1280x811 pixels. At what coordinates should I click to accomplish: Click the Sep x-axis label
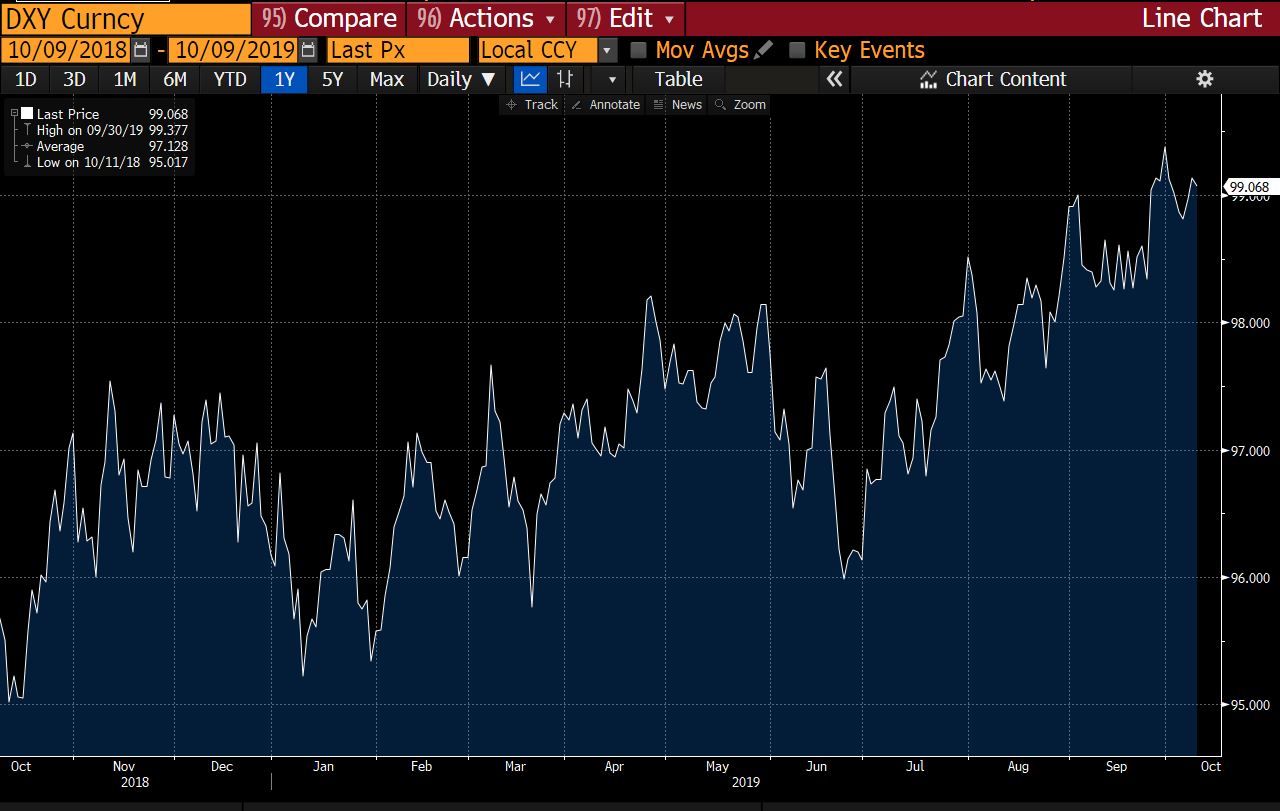click(1116, 767)
